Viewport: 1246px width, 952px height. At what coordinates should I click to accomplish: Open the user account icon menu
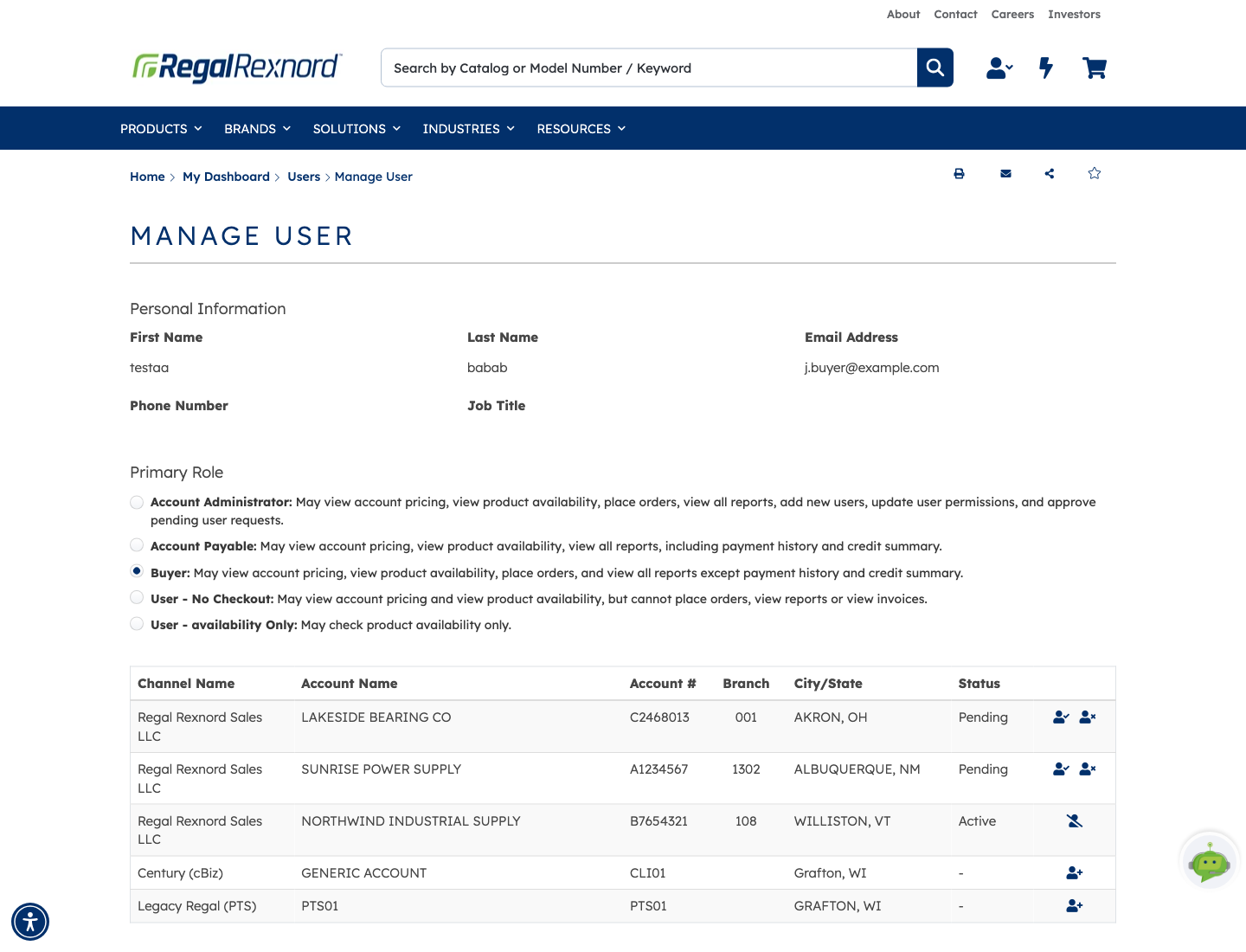coord(999,68)
